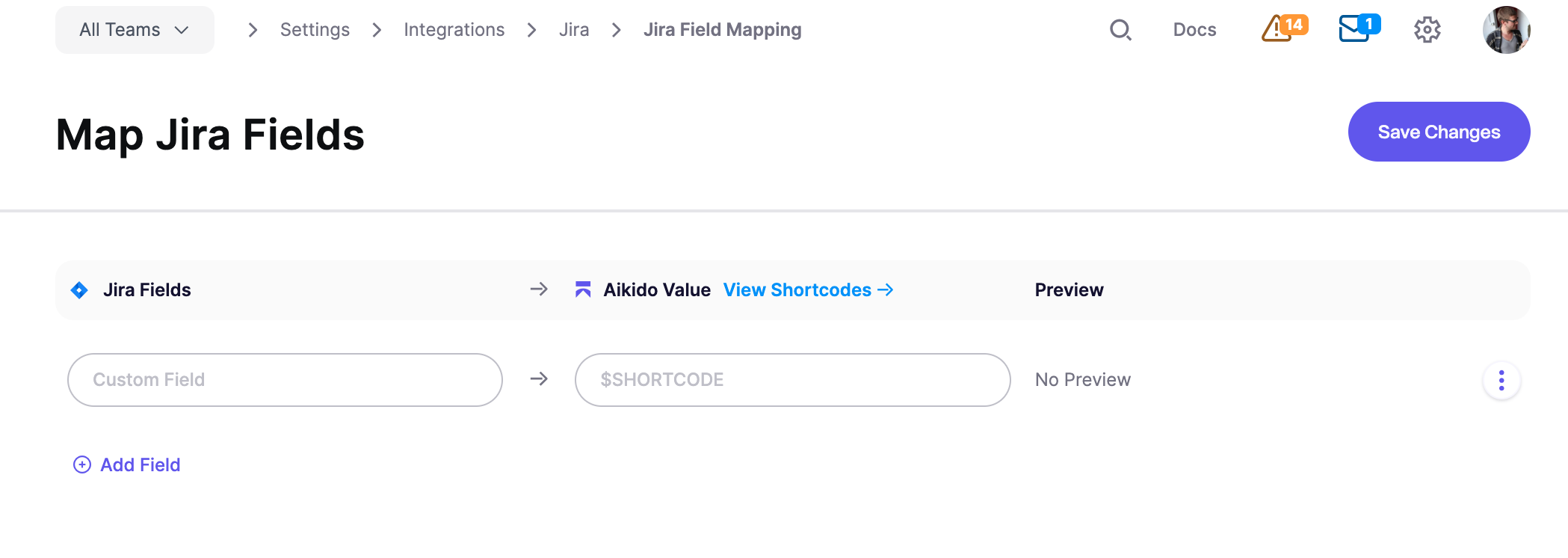1568x558 pixels.
Task: Click the Preview column header
Action: point(1069,290)
